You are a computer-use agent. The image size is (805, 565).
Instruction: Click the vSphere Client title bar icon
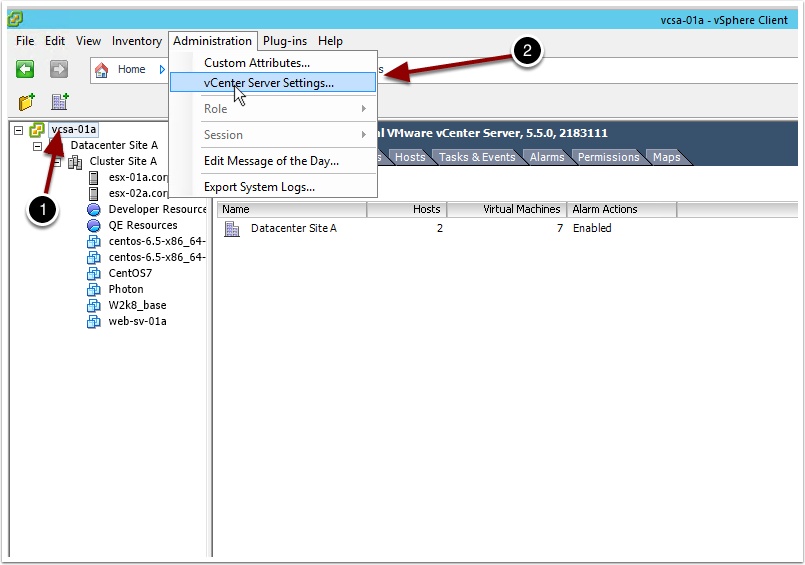(x=15, y=20)
